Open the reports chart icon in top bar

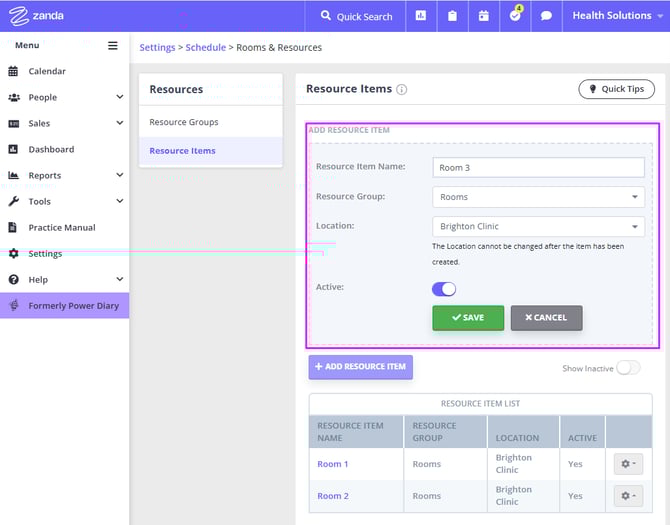(x=421, y=16)
